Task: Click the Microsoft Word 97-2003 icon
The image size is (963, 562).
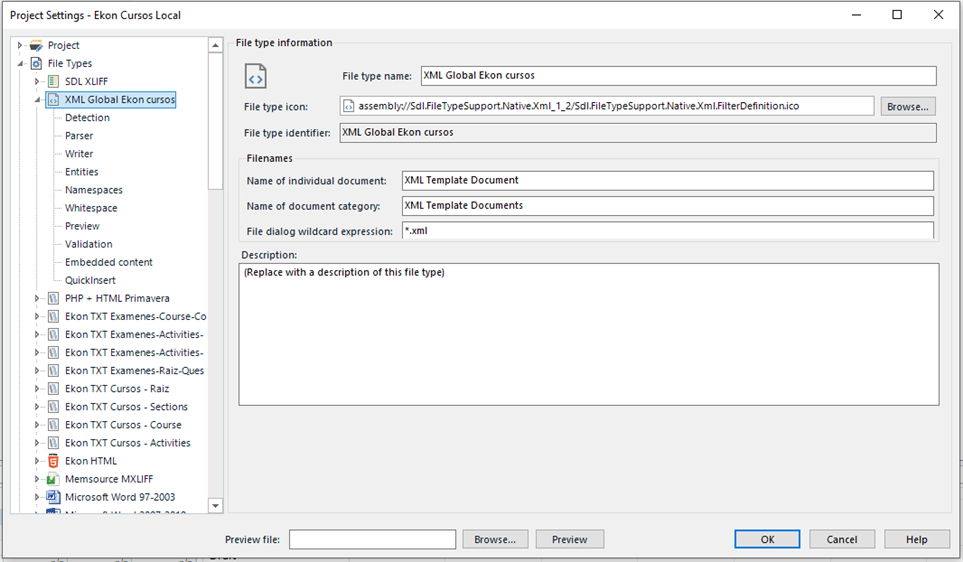Action: coord(54,497)
